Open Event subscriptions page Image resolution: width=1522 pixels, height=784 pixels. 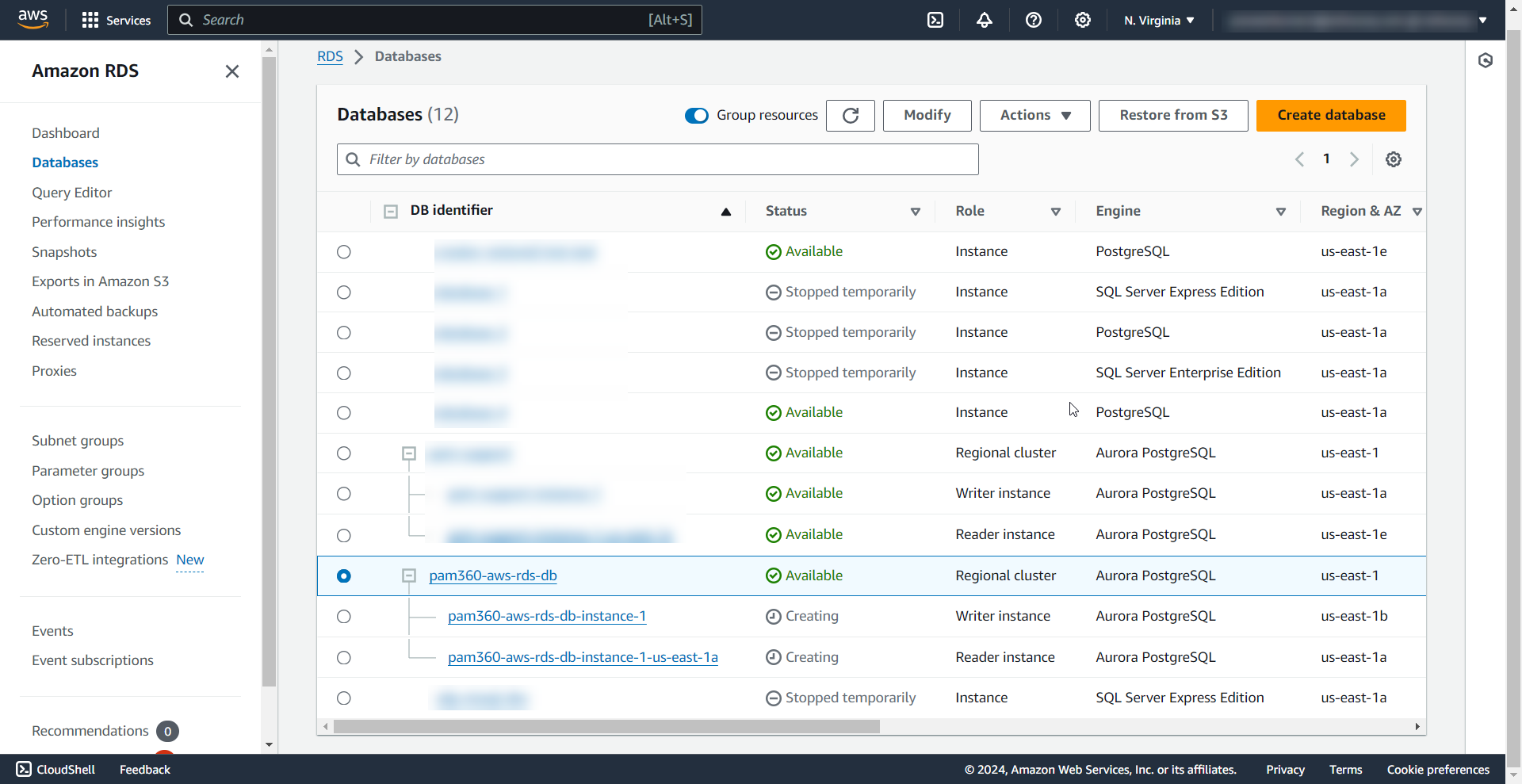tap(93, 660)
